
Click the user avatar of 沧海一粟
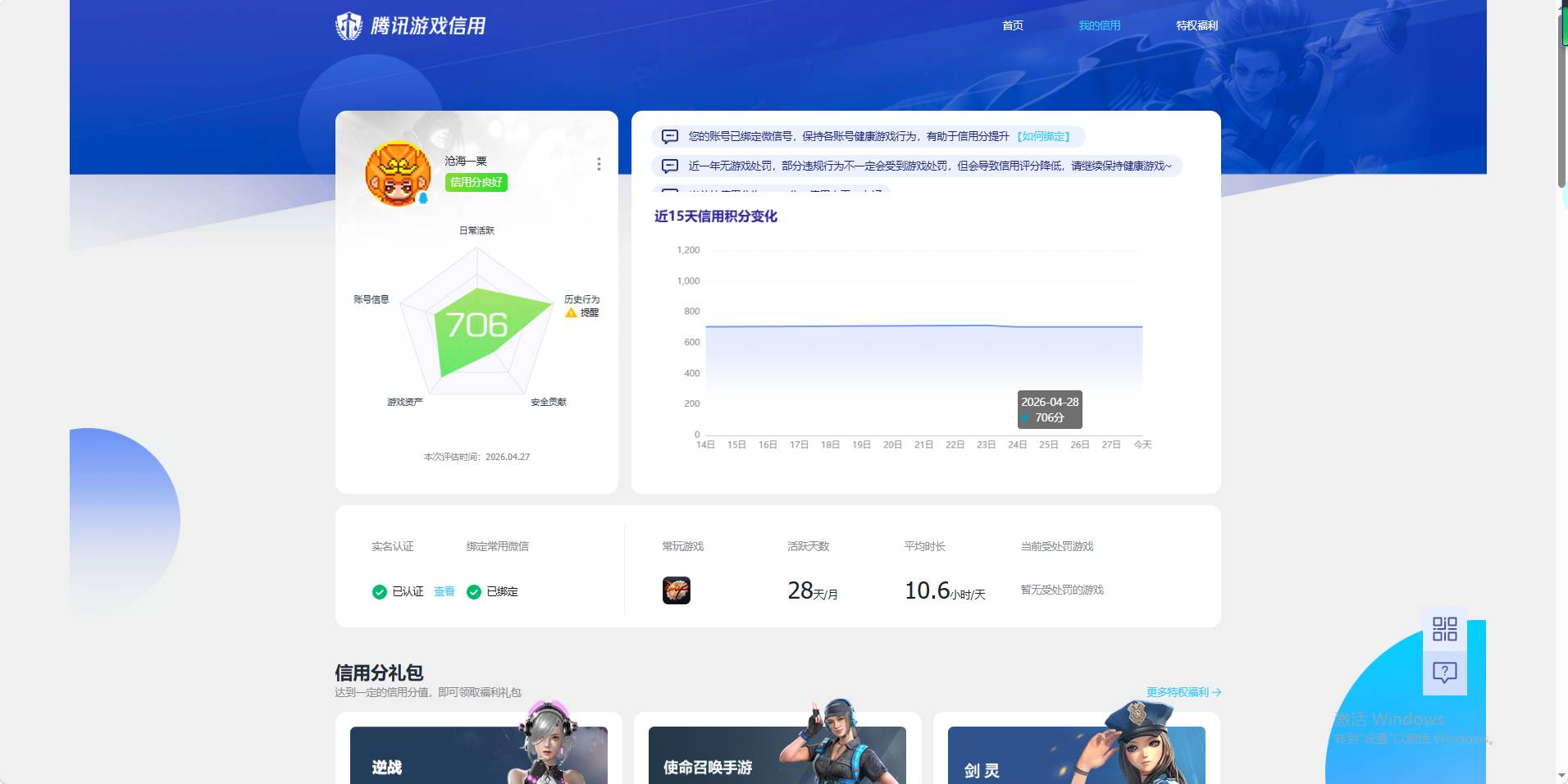coord(398,174)
